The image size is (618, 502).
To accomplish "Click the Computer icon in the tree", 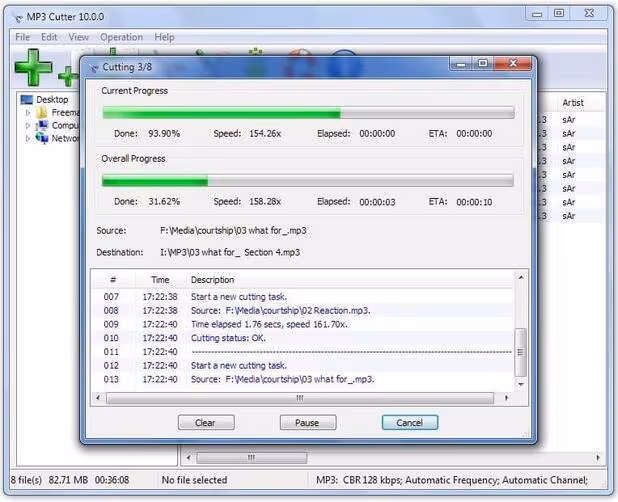I will point(42,126).
